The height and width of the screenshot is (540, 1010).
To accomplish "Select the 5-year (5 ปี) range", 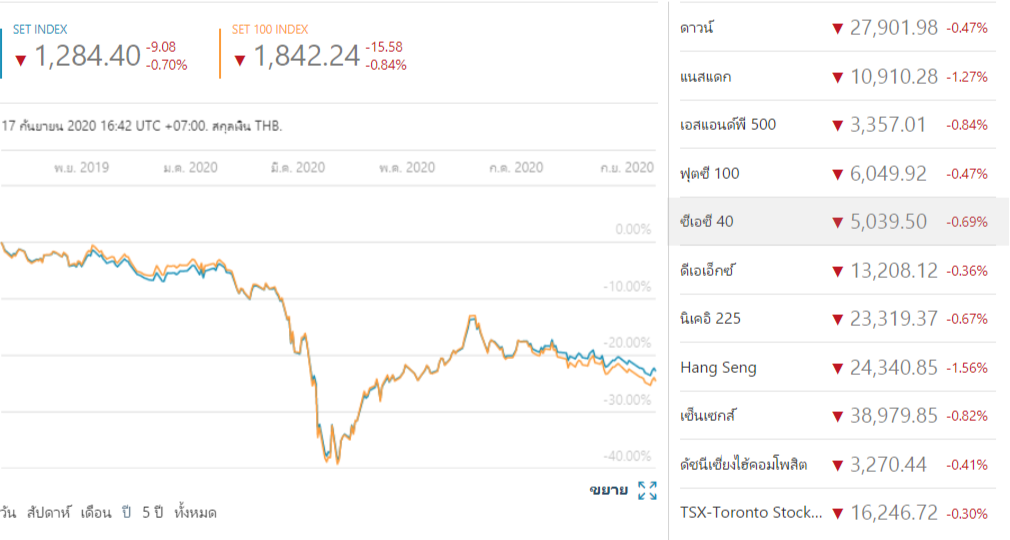I will tap(152, 513).
